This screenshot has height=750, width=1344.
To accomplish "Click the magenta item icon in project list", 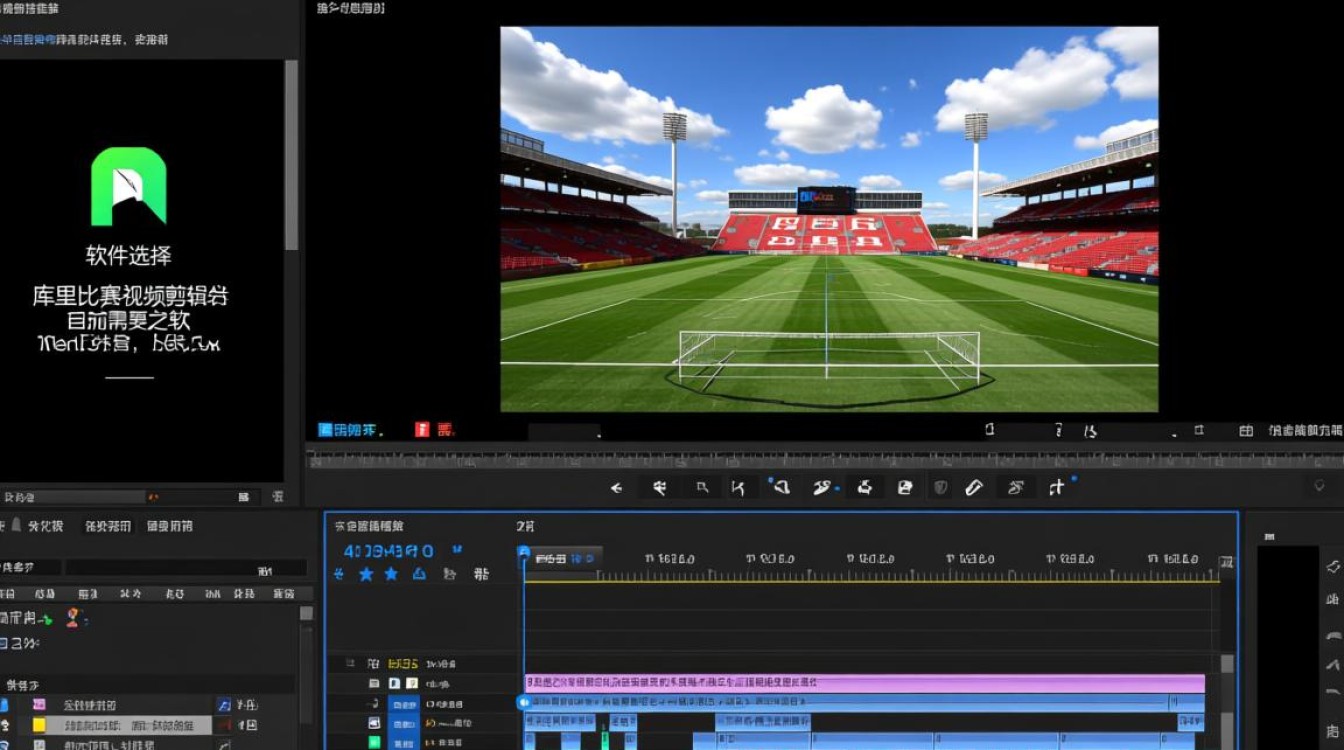I will 39,704.
